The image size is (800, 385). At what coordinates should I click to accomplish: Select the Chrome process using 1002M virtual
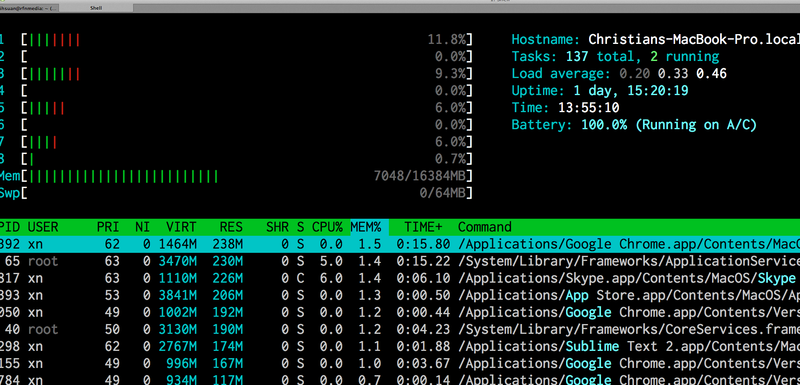[x=400, y=313]
